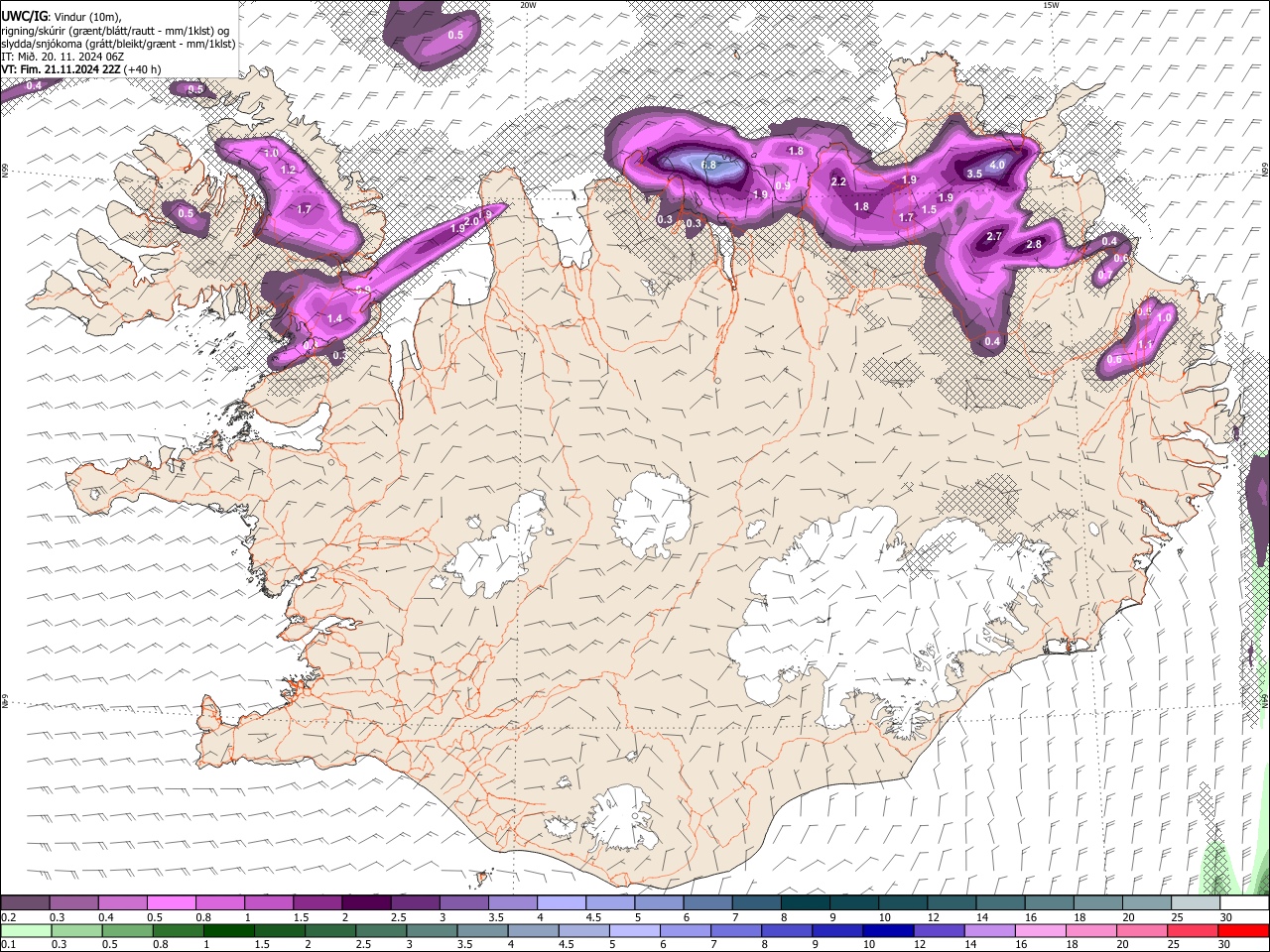Click the 20W longitude label
Screen dimensions: 1270x952
pyautogui.click(x=528, y=5)
